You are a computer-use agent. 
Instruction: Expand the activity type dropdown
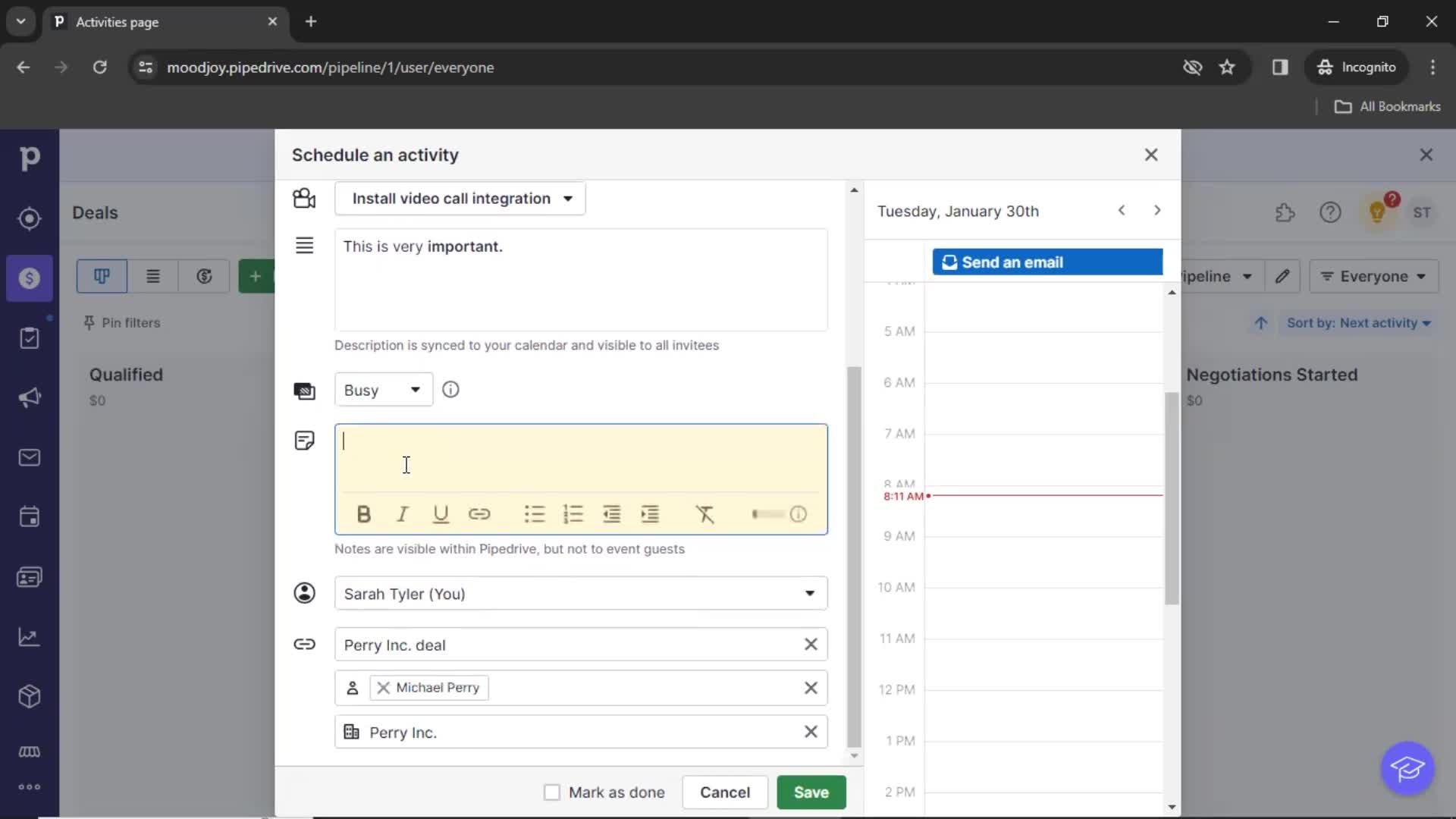point(568,198)
